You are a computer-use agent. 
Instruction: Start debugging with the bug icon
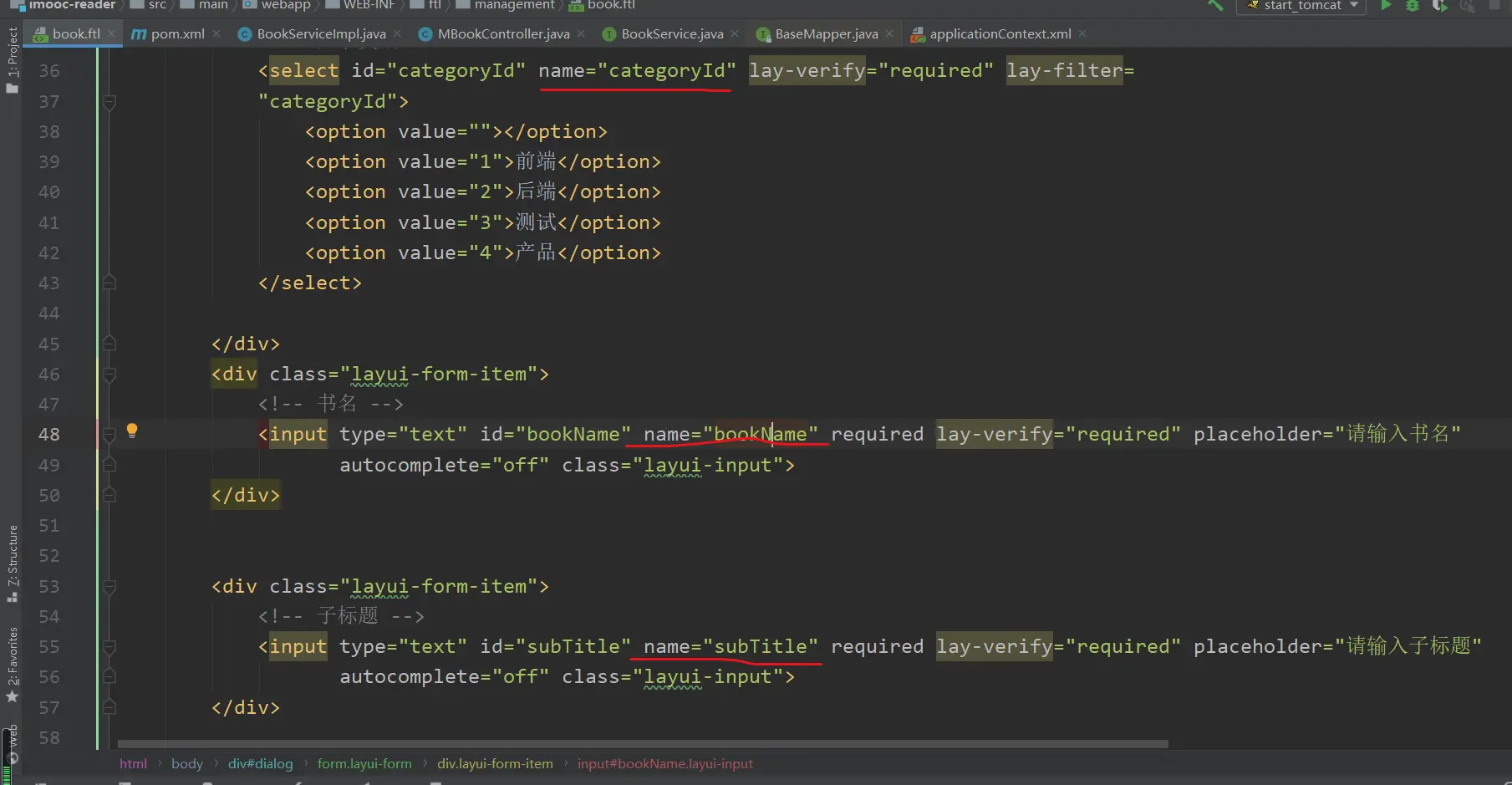tap(1412, 5)
